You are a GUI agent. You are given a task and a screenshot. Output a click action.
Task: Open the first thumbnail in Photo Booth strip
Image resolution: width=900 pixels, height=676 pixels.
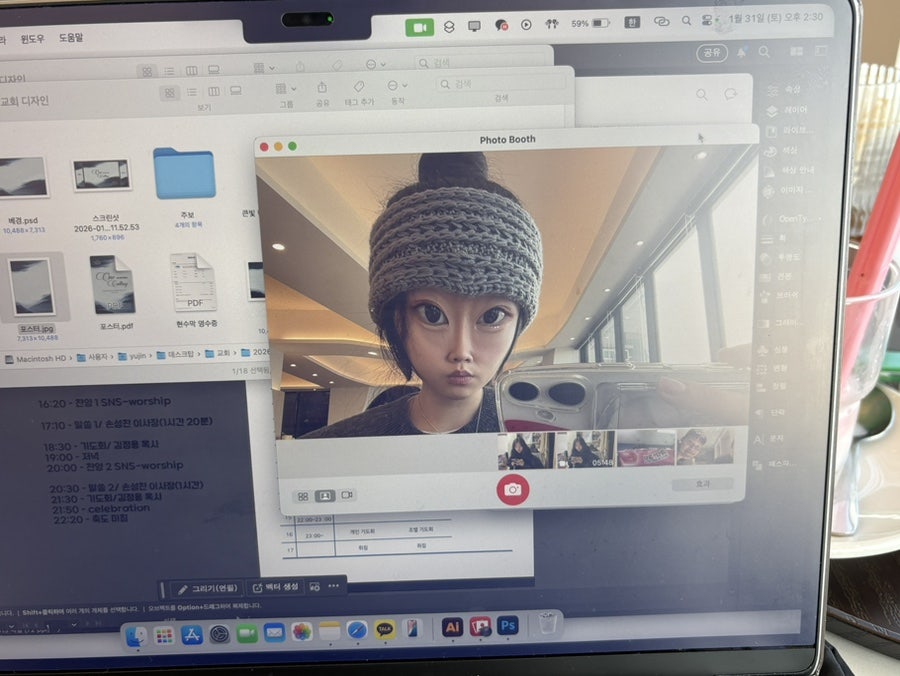point(526,450)
